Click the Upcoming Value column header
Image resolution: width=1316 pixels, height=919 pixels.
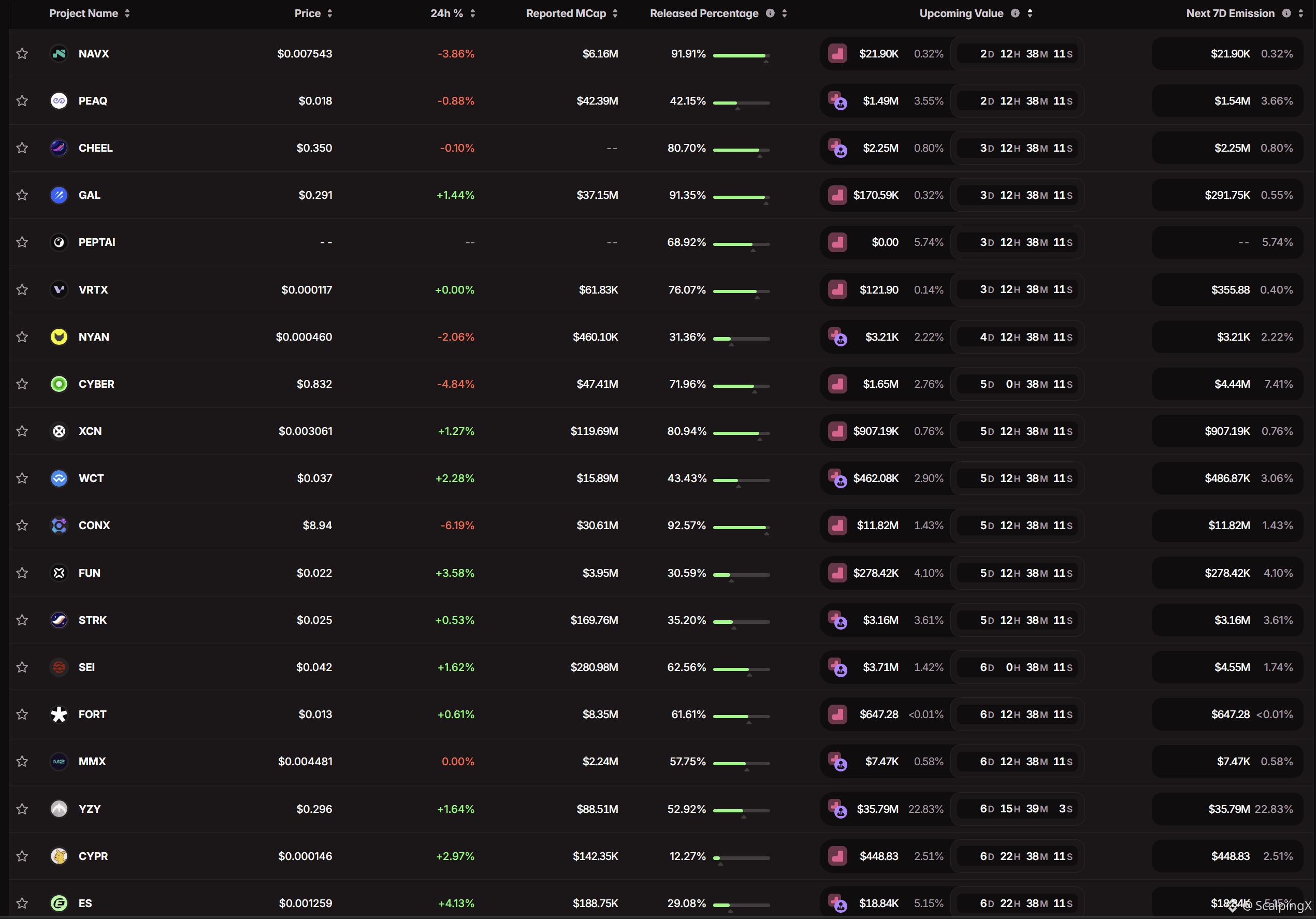961,13
